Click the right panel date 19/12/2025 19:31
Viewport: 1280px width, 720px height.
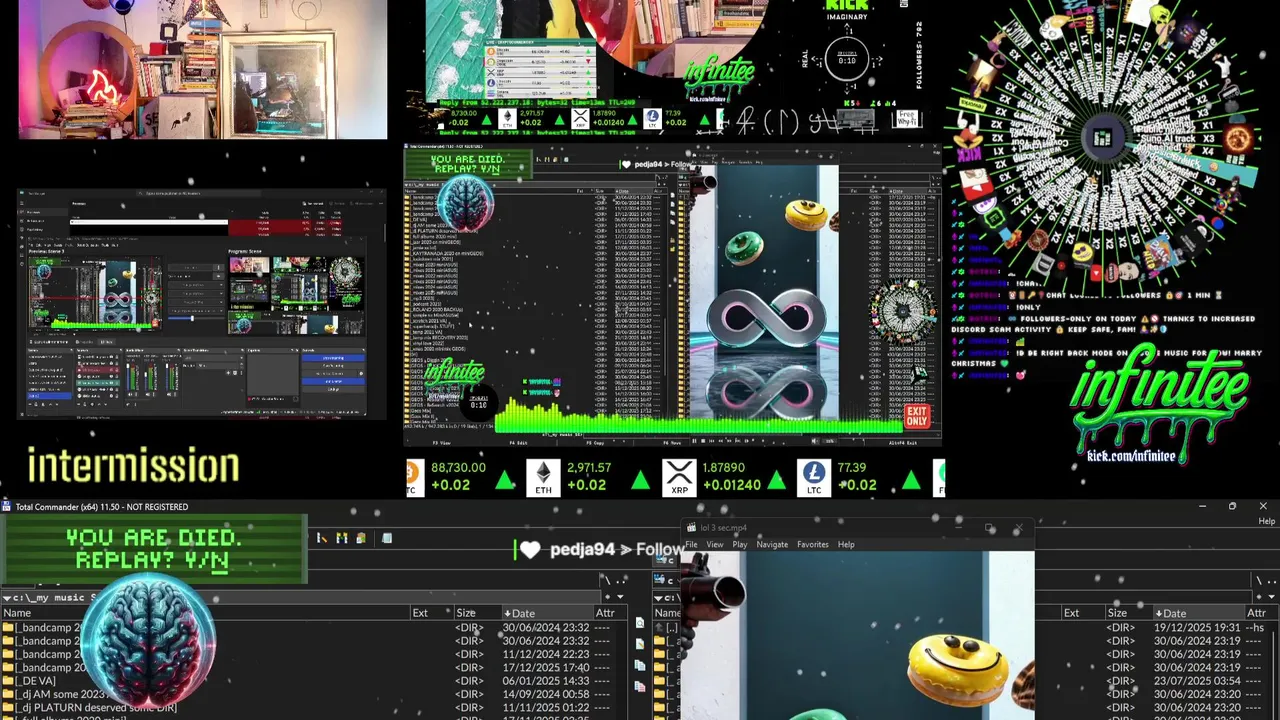(x=1197, y=628)
